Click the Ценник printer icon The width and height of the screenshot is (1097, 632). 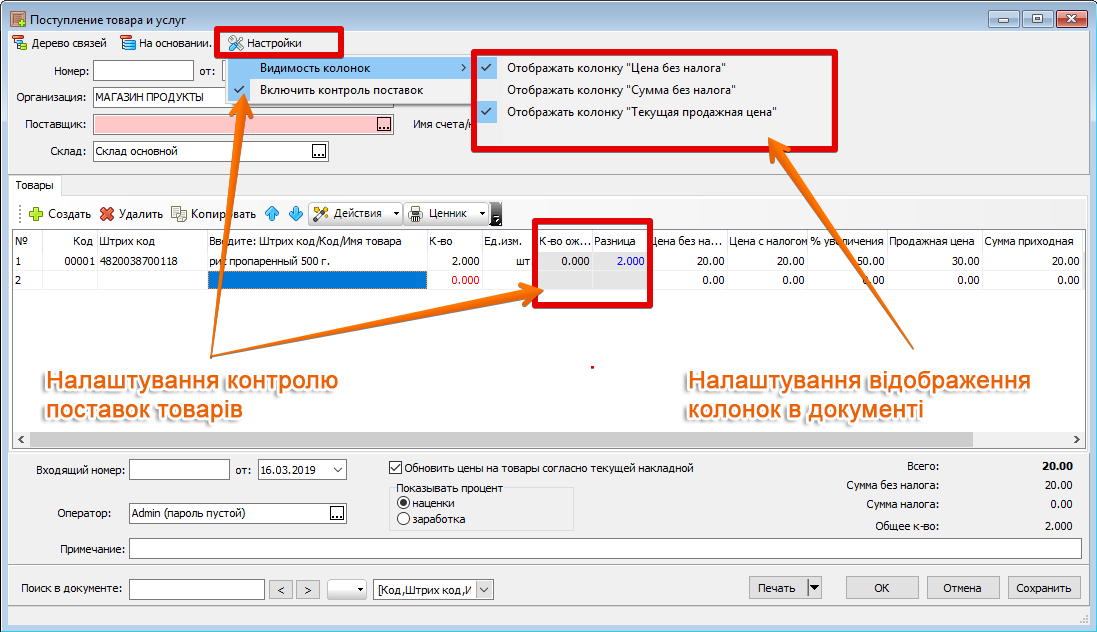point(416,213)
